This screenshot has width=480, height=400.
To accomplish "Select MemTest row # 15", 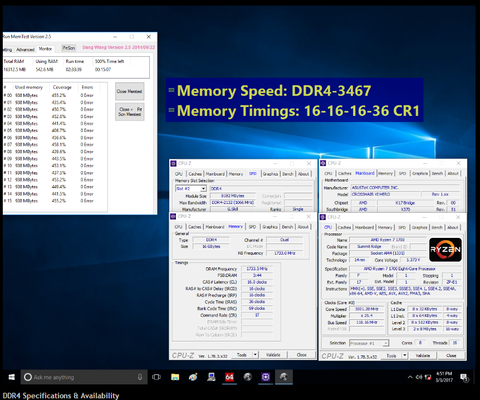I will point(50,201).
